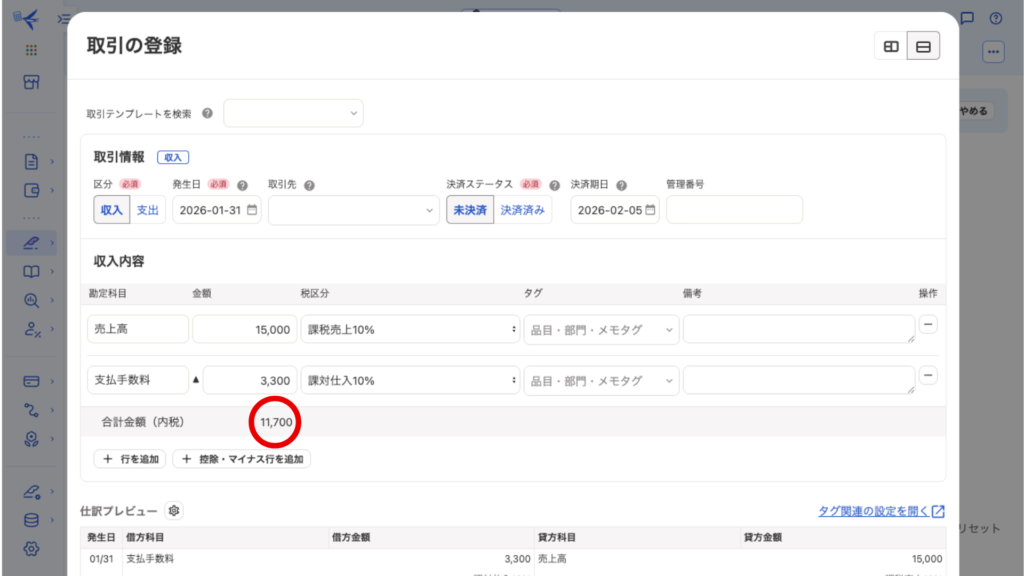This screenshot has height=576, width=1024.
Task: Select 支出 as transaction type
Action: [x=147, y=210]
